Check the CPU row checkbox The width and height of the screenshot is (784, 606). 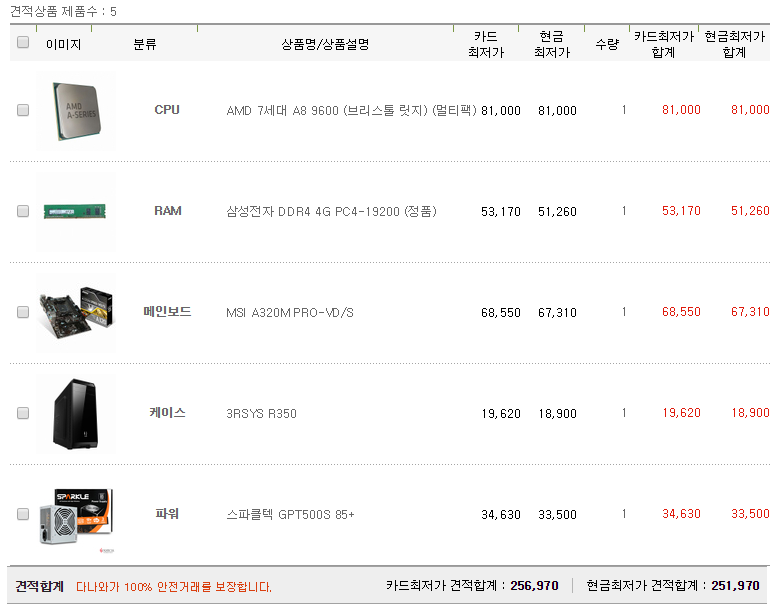23,110
